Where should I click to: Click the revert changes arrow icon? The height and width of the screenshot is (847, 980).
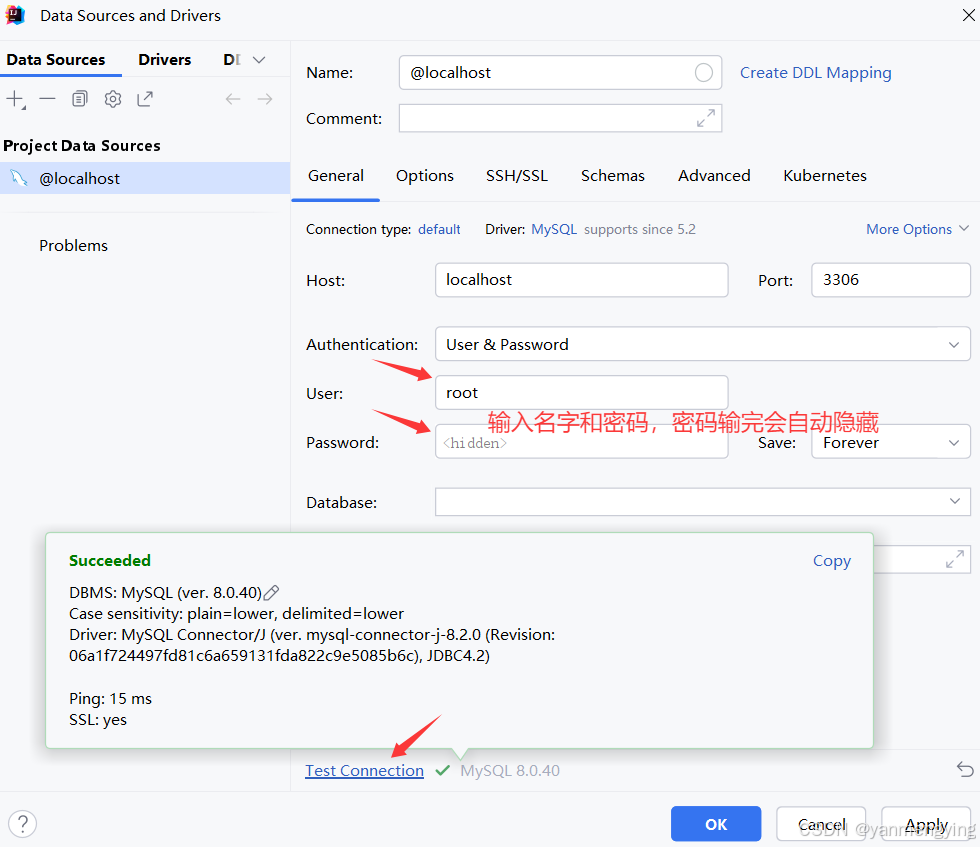click(x=965, y=769)
